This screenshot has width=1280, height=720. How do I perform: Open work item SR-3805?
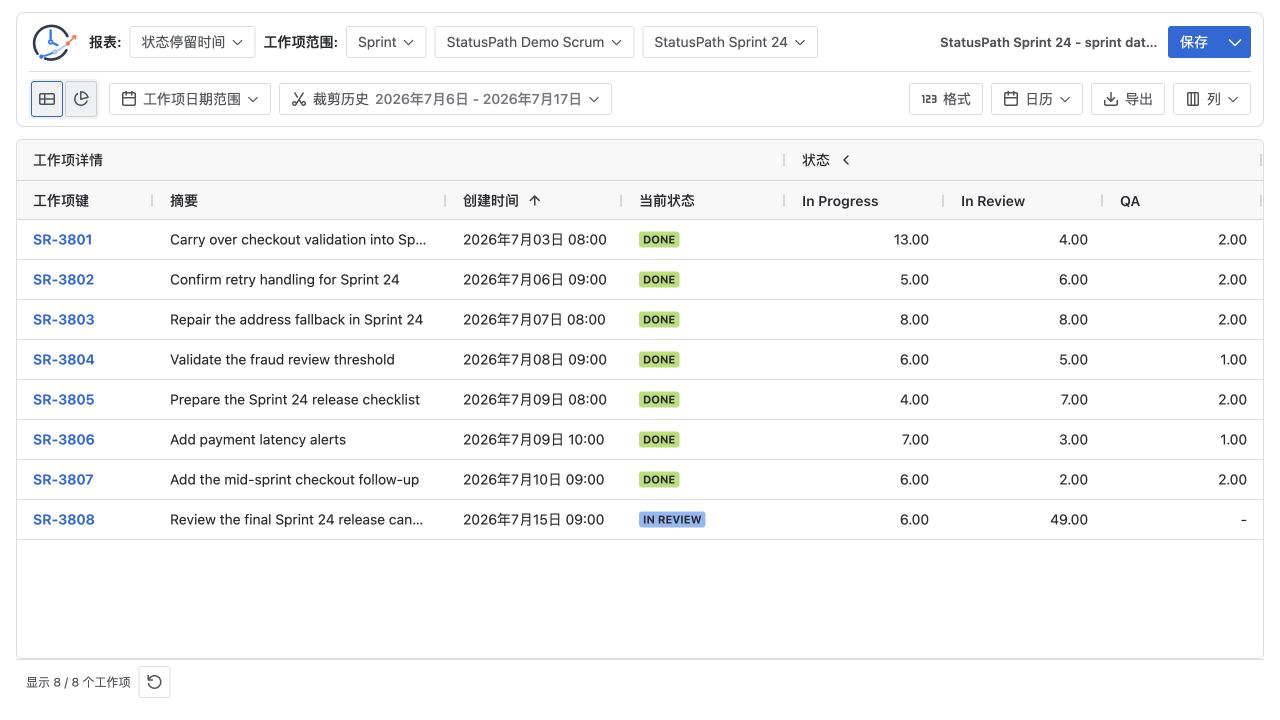pos(63,400)
